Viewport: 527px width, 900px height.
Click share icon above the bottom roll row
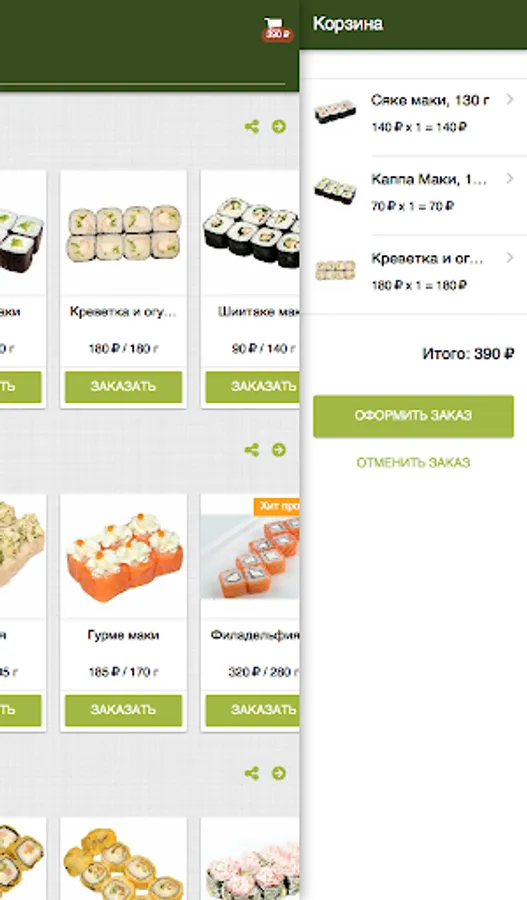point(251,773)
